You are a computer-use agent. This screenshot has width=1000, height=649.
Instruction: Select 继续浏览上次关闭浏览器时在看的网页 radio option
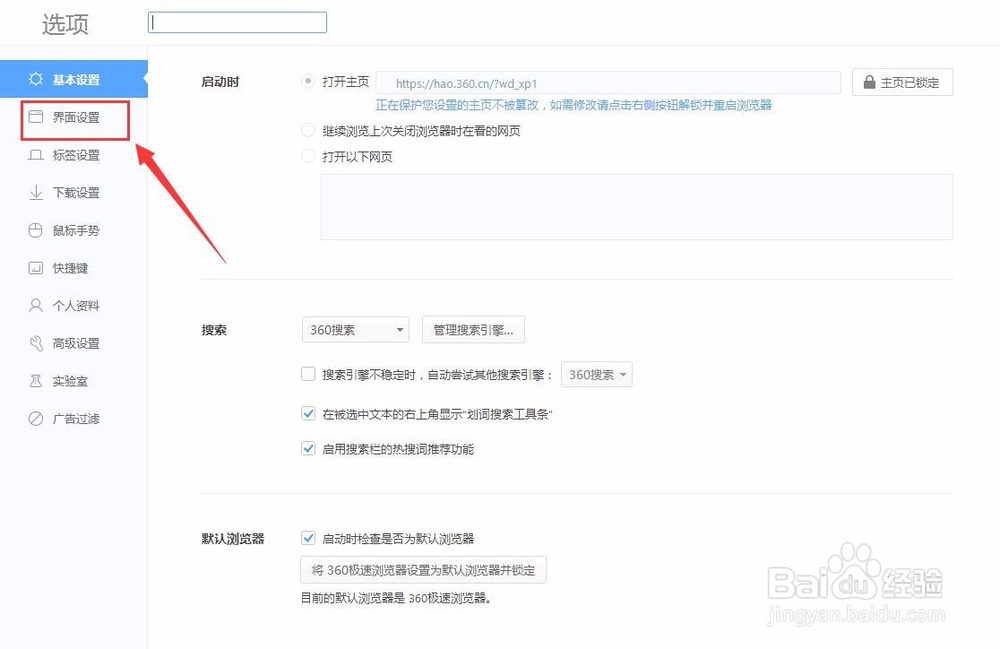pyautogui.click(x=308, y=131)
